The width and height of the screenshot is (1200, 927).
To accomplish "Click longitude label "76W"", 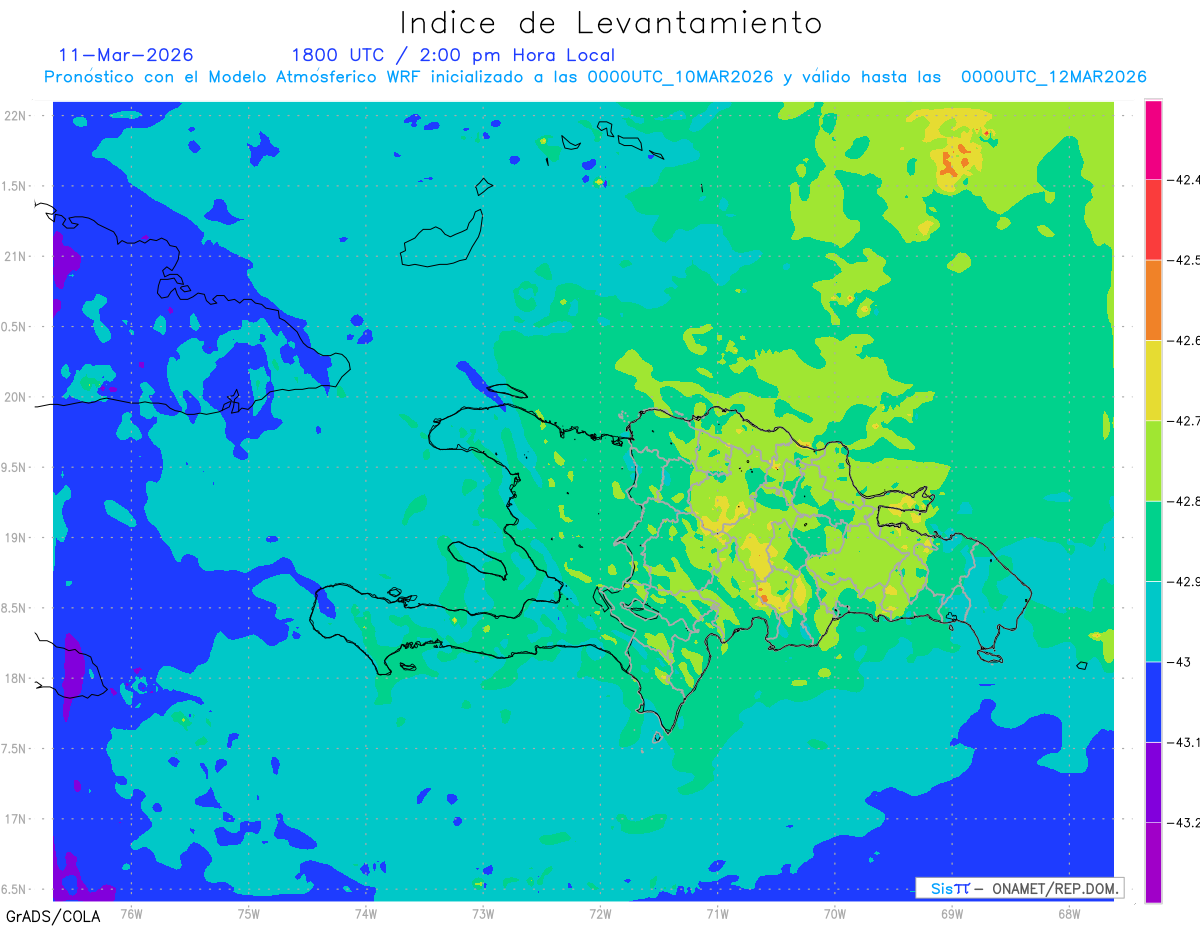I will coord(131,914).
